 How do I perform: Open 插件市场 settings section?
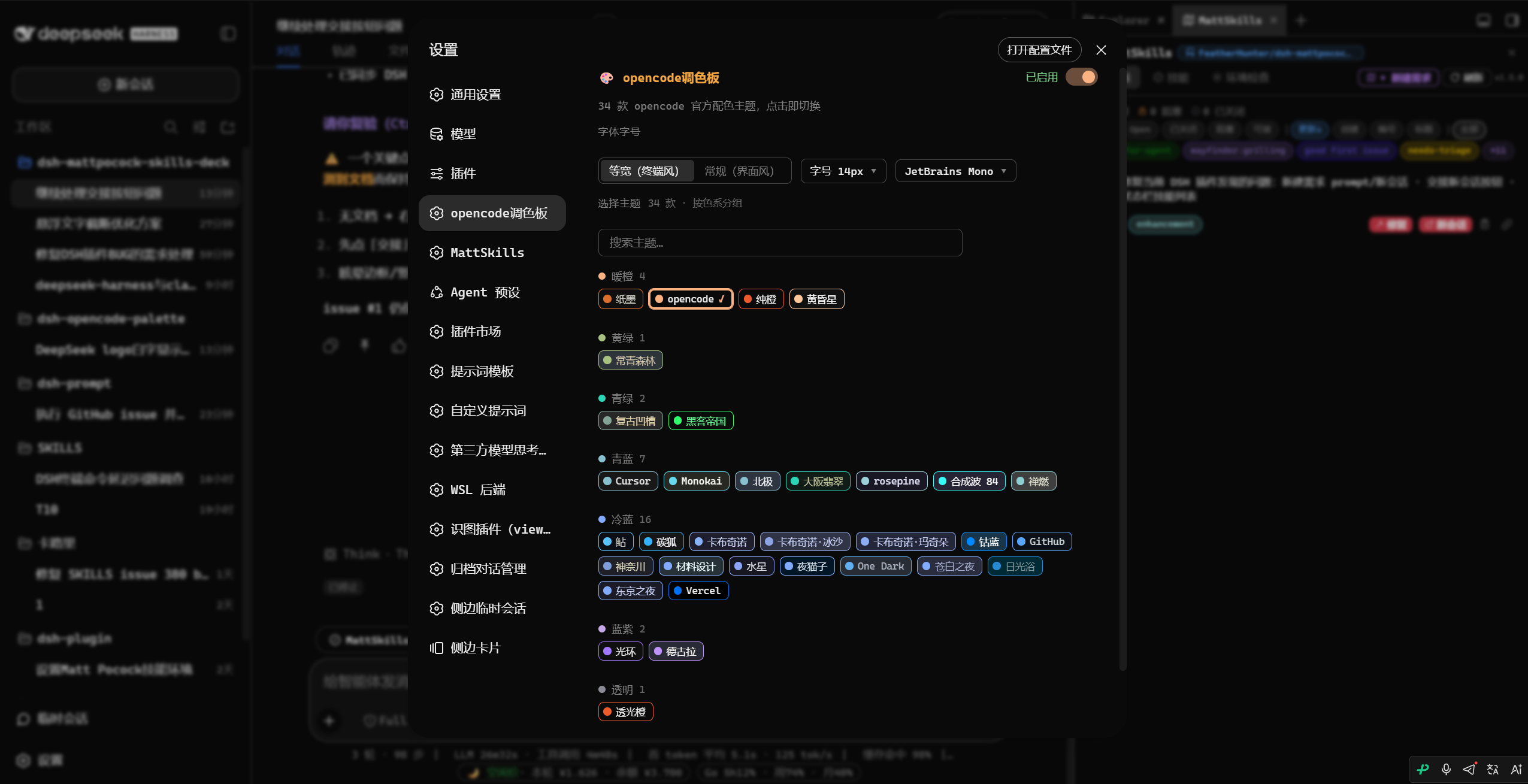click(x=492, y=332)
